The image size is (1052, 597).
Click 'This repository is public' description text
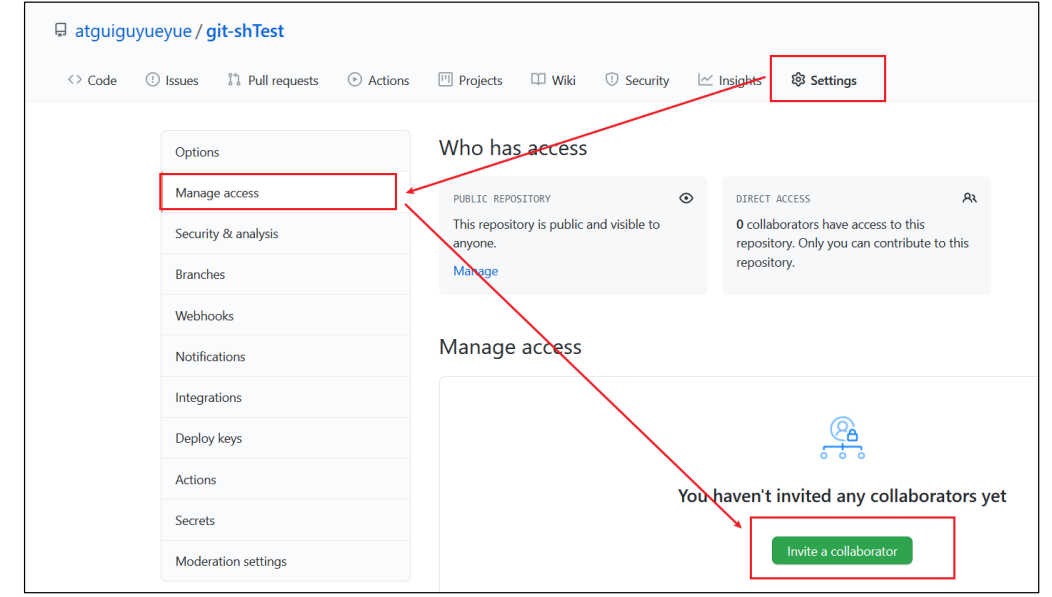point(556,233)
